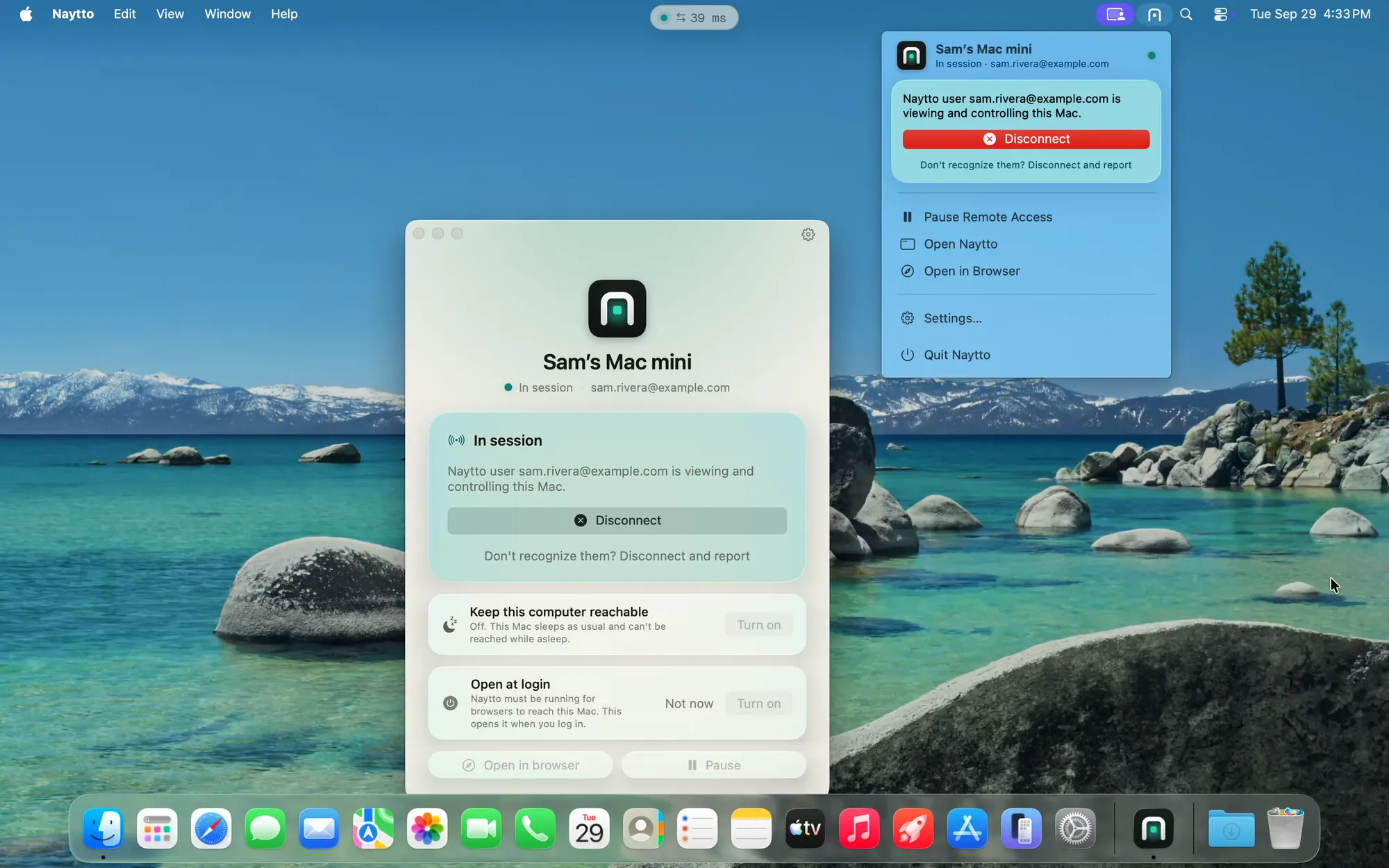This screenshot has height=868, width=1389.
Task: Click sam.rivera@example.com under Sam's Mac mini title
Action: [660, 387]
